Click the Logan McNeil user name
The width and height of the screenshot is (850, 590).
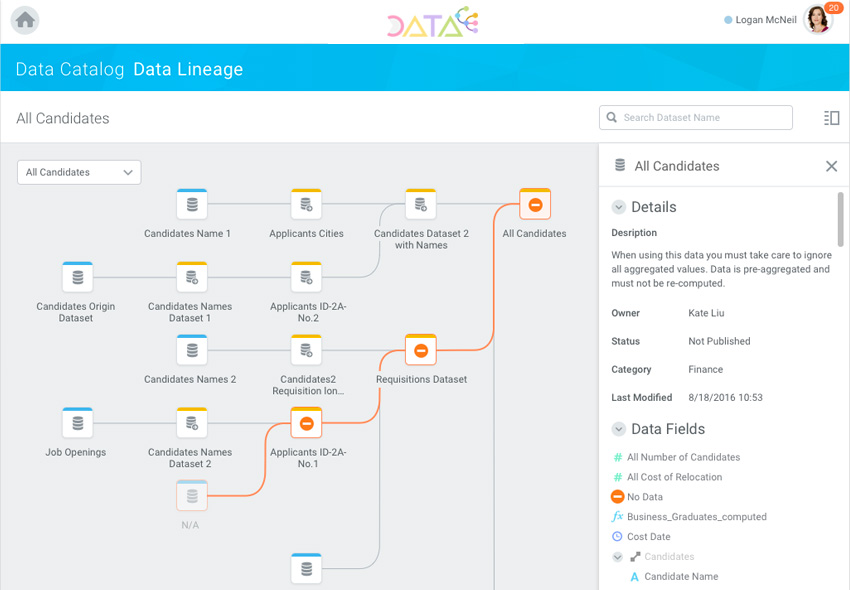(x=765, y=20)
